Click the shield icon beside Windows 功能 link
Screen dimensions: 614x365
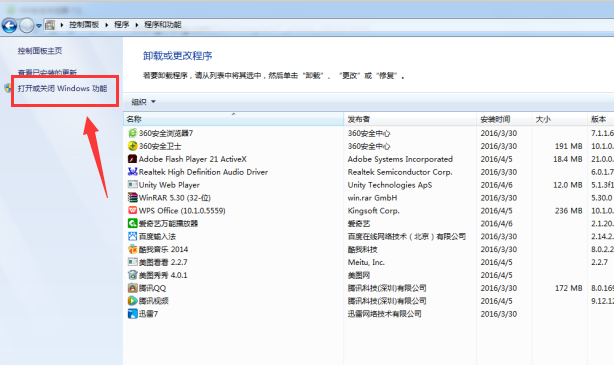tap(9, 88)
